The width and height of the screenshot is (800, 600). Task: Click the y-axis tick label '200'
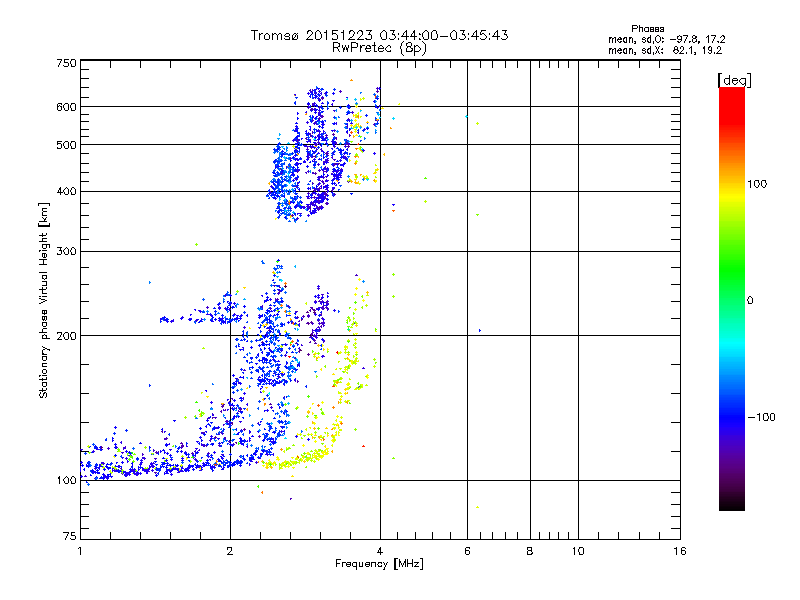[67, 336]
